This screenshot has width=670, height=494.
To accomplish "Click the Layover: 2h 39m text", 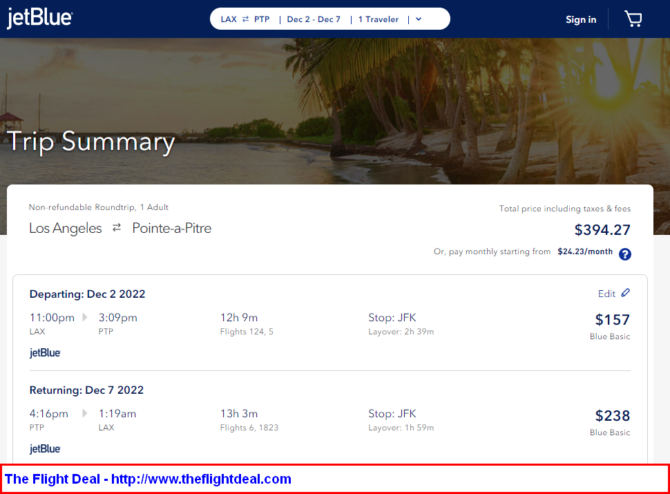I will click(x=401, y=332).
